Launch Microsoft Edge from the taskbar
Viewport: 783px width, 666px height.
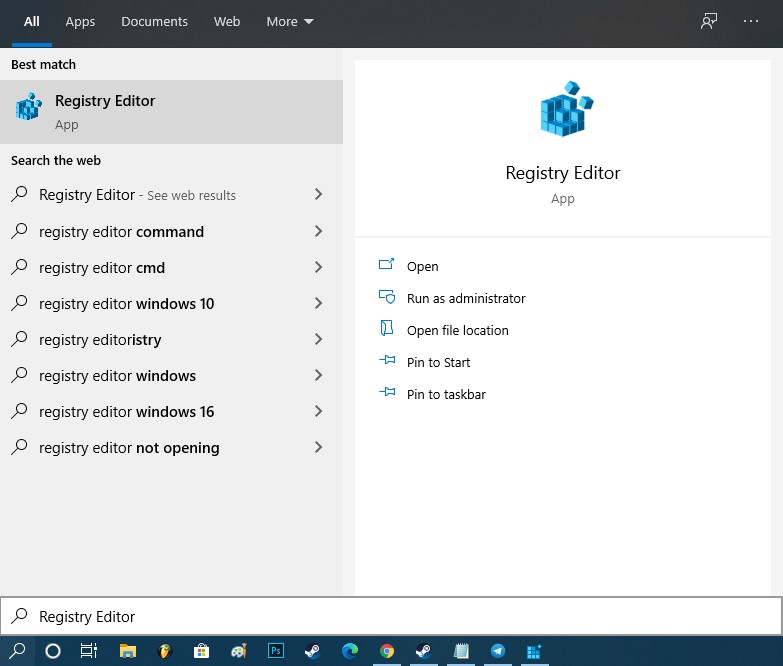350,651
